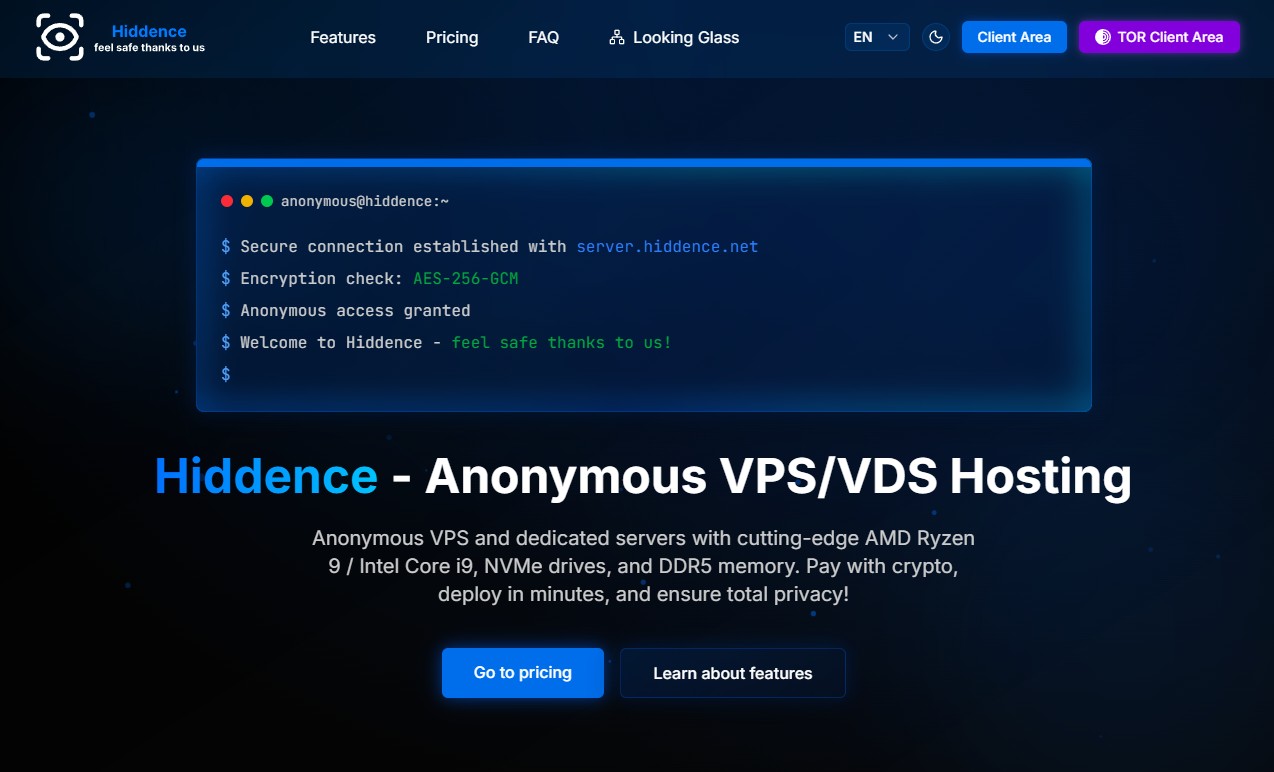Click the AMD Ryzen description paragraph
The height and width of the screenshot is (772, 1274).
(643, 566)
